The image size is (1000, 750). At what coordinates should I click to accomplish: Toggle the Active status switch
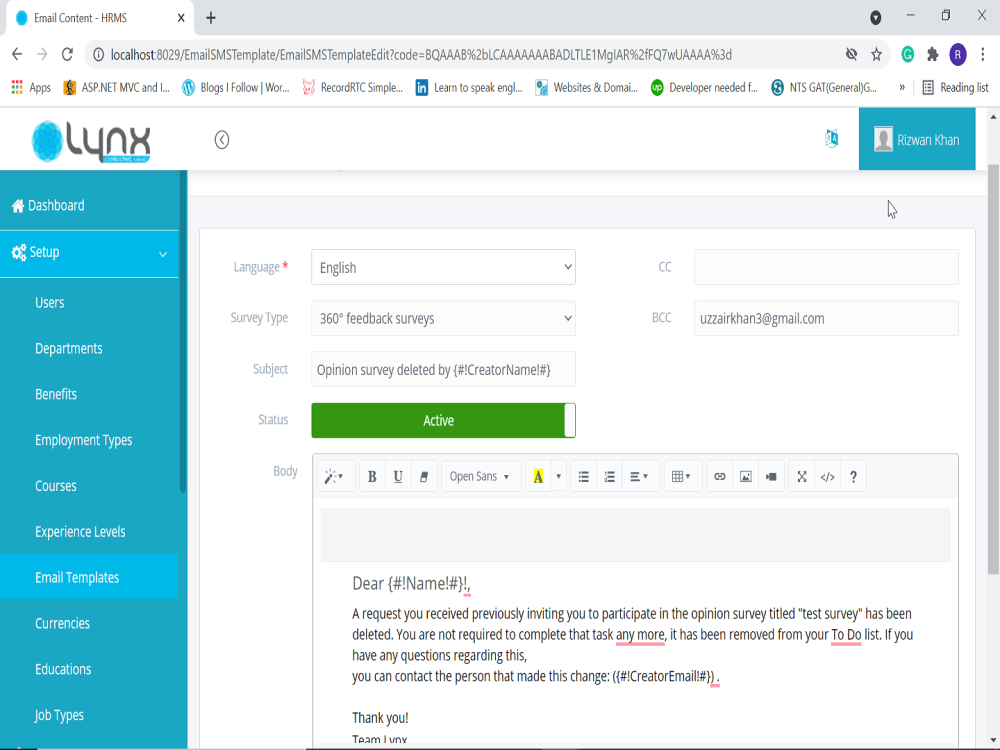point(443,420)
